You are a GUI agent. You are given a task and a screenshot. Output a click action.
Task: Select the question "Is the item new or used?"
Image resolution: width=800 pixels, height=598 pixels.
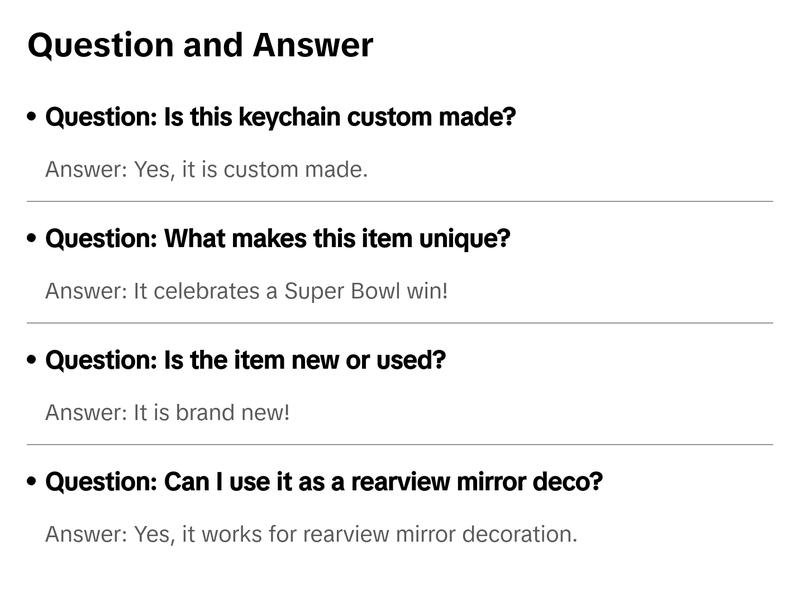click(245, 360)
